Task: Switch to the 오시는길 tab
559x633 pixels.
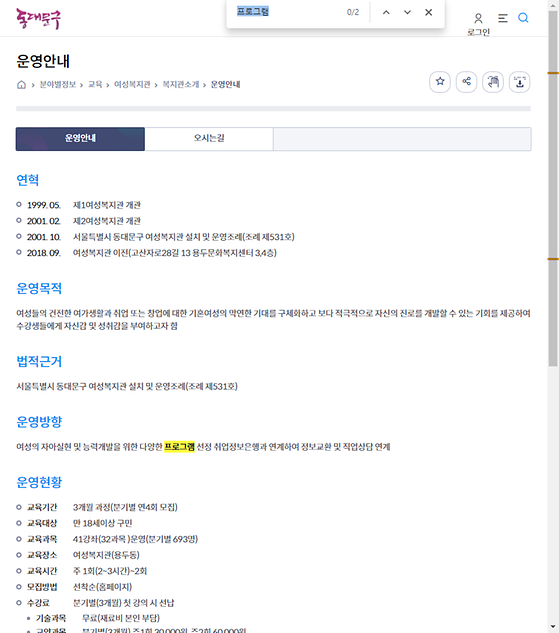Action: [209, 139]
